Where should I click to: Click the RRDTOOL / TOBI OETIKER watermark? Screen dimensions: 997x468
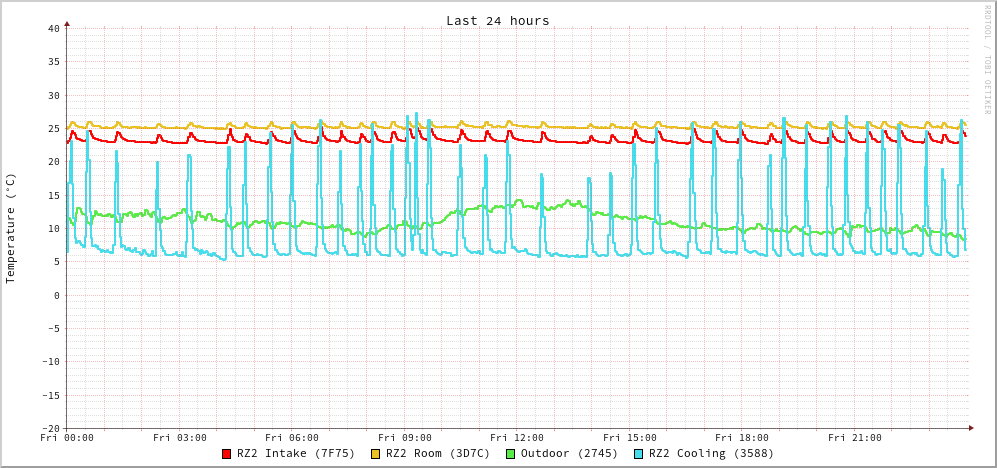click(x=987, y=59)
